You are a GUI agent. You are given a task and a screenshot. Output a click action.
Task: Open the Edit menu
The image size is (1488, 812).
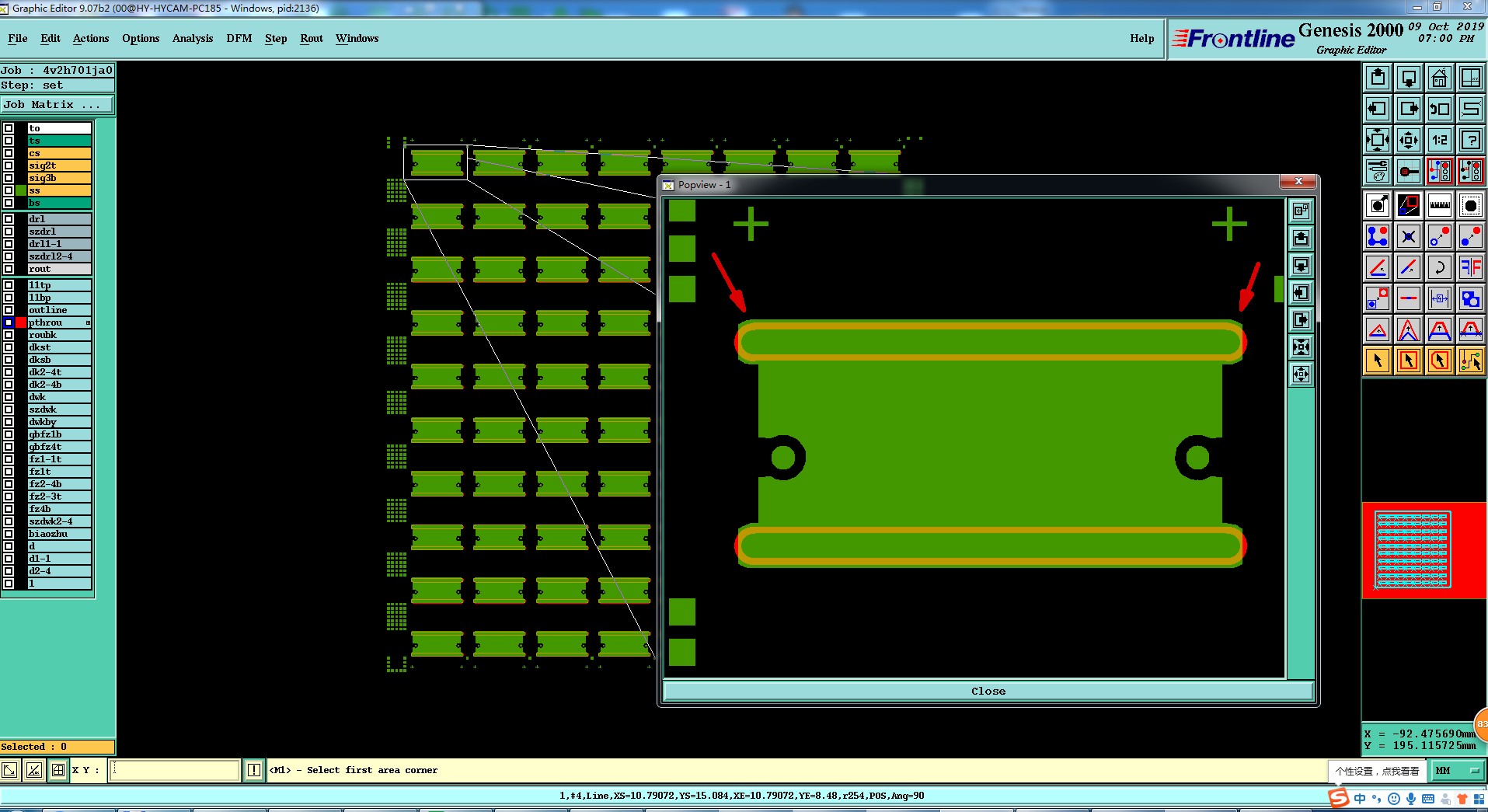click(51, 38)
